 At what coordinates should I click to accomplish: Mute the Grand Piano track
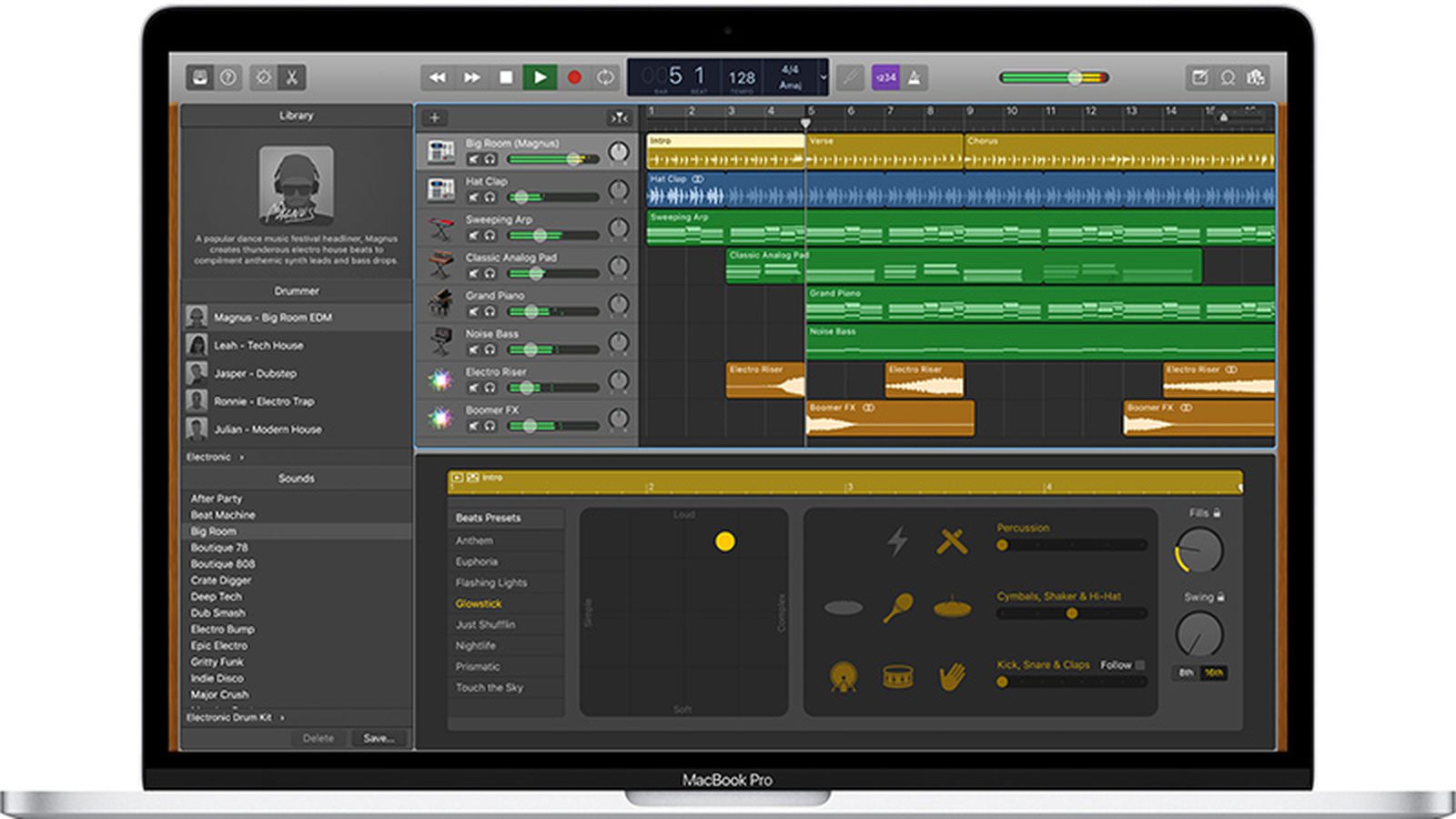[473, 312]
